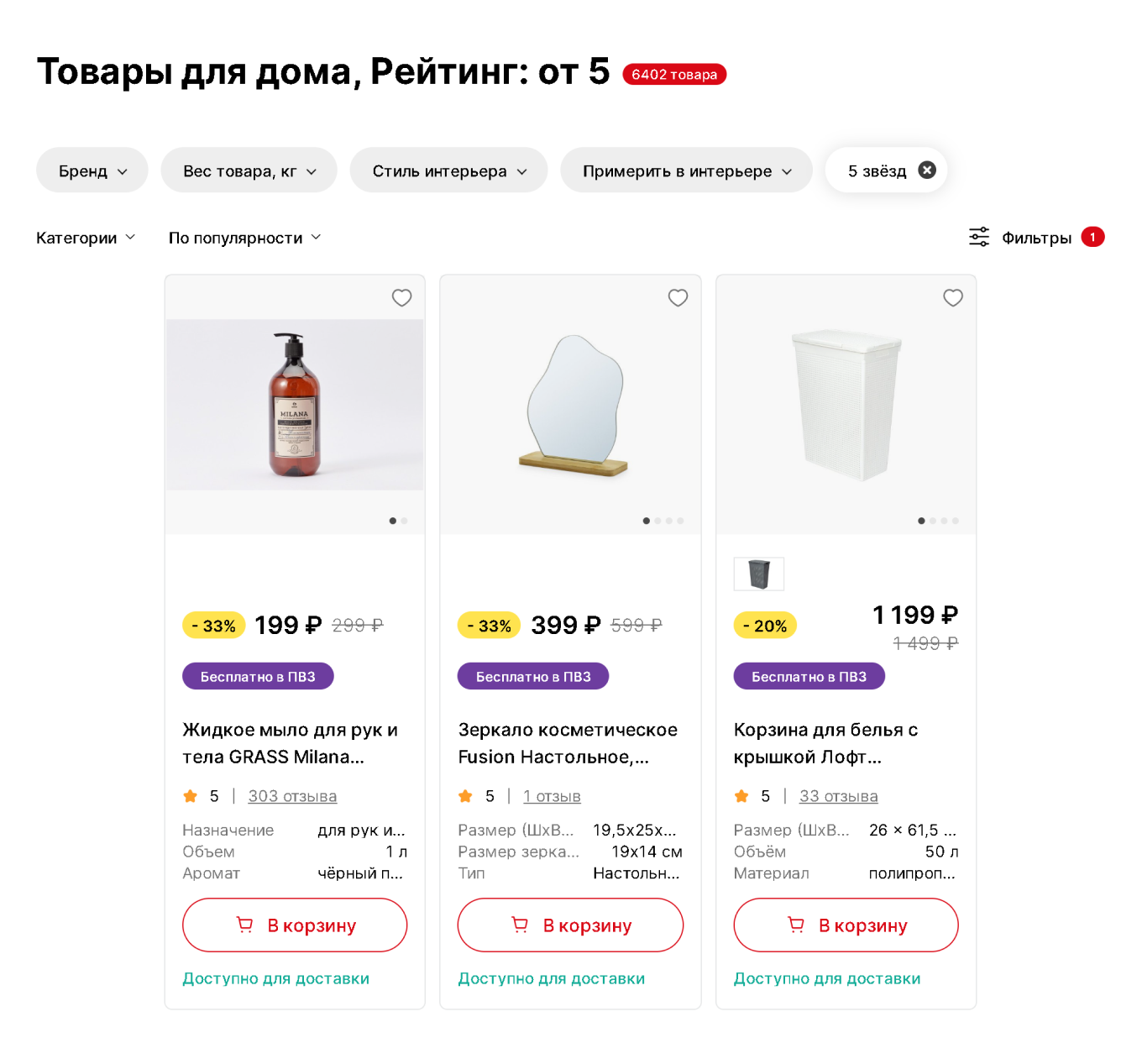Open the По популярности sorting dropdown
The image size is (1142, 1064).
click(x=244, y=237)
